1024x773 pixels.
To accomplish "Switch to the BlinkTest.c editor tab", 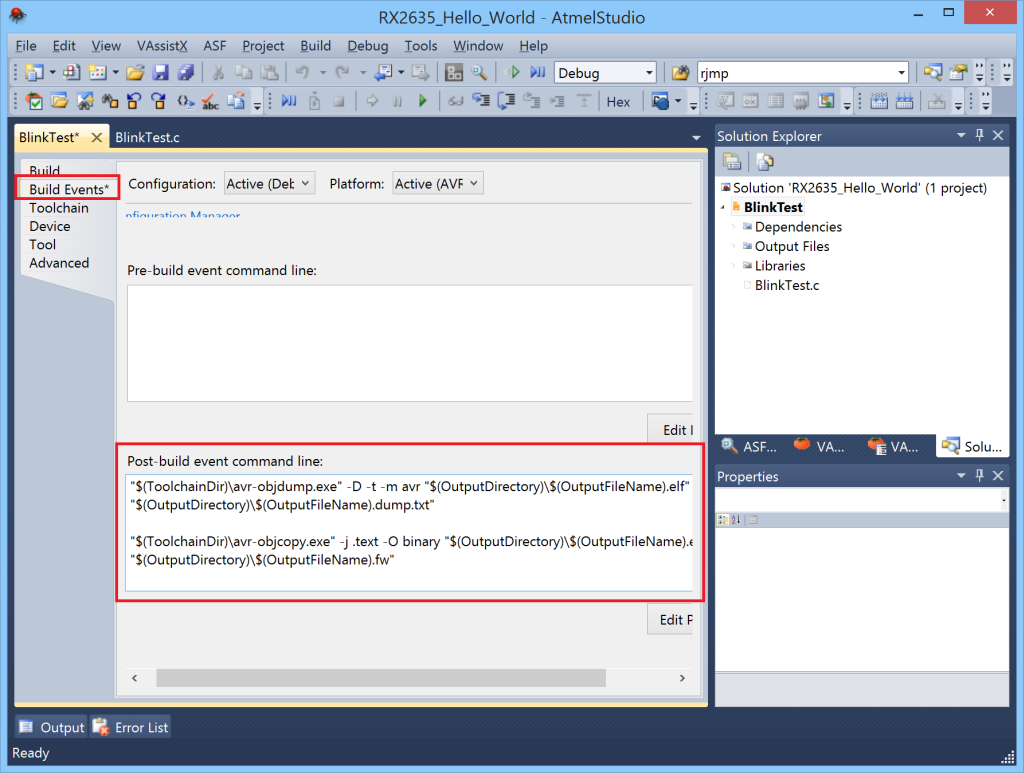I will pyautogui.click(x=148, y=138).
